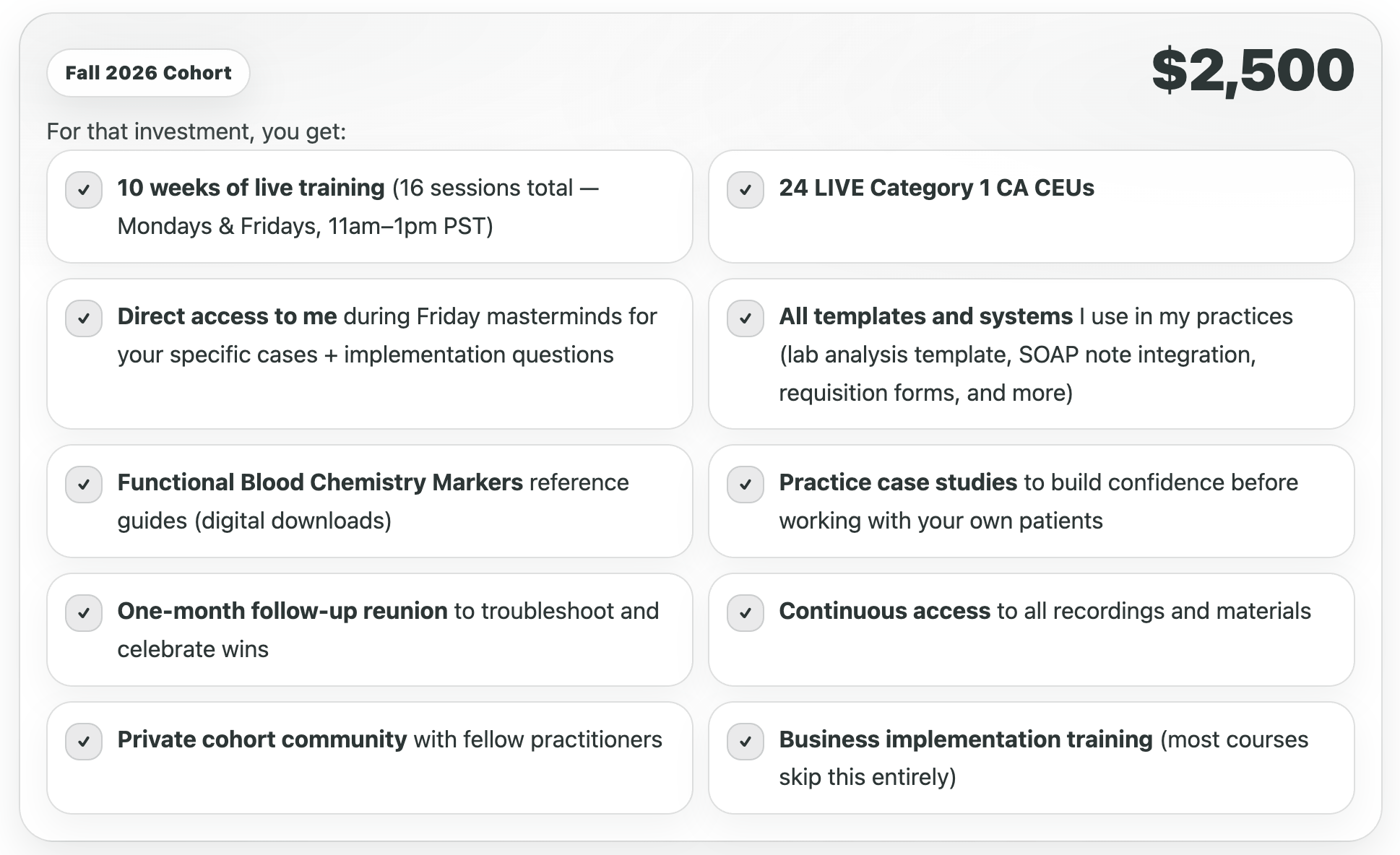Click checkmark beside Continuous access

click(x=746, y=613)
